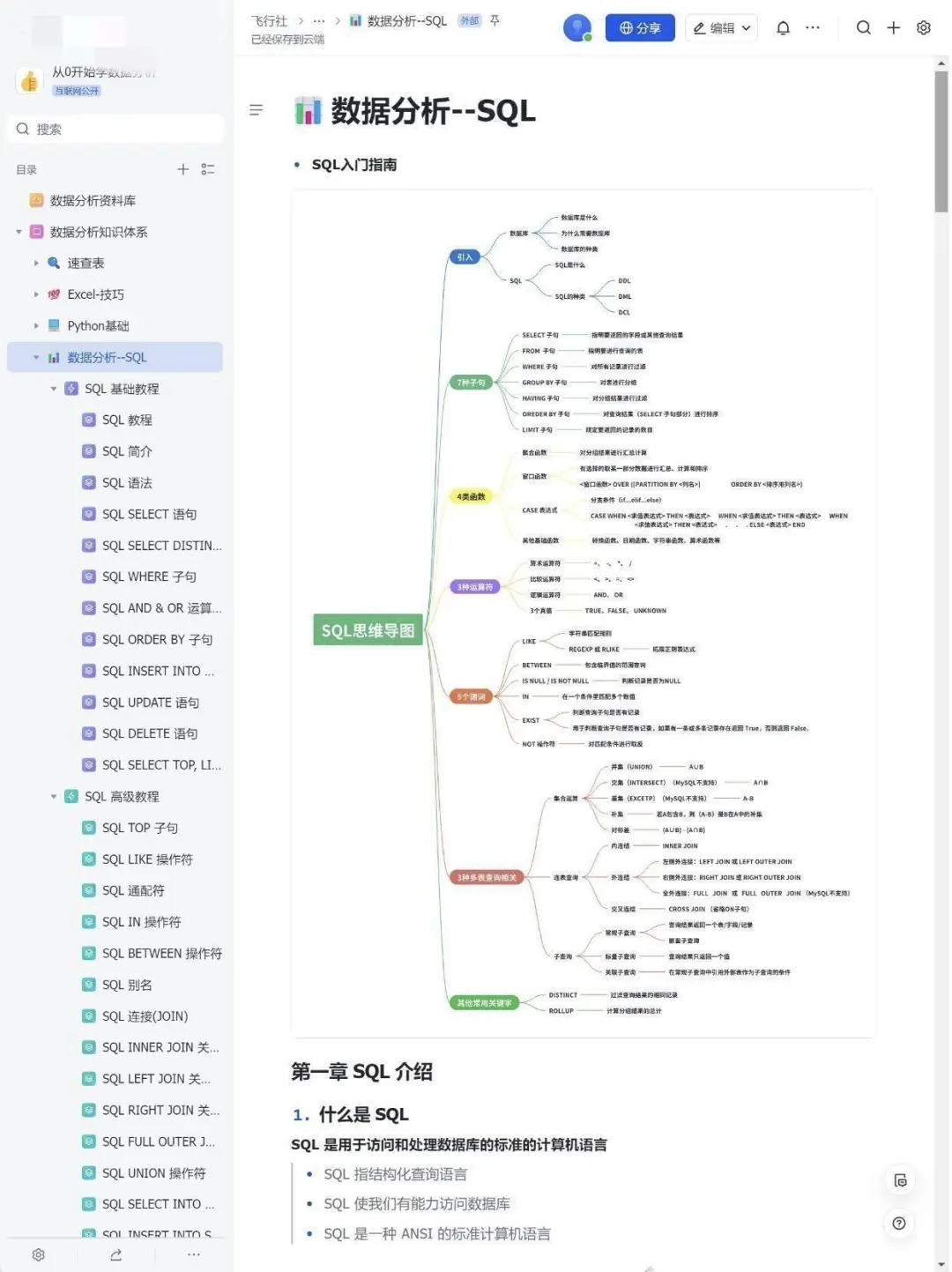Click the gear icon at sidebar bottom
This screenshot has width=952, height=1272.
pyautogui.click(x=38, y=1253)
